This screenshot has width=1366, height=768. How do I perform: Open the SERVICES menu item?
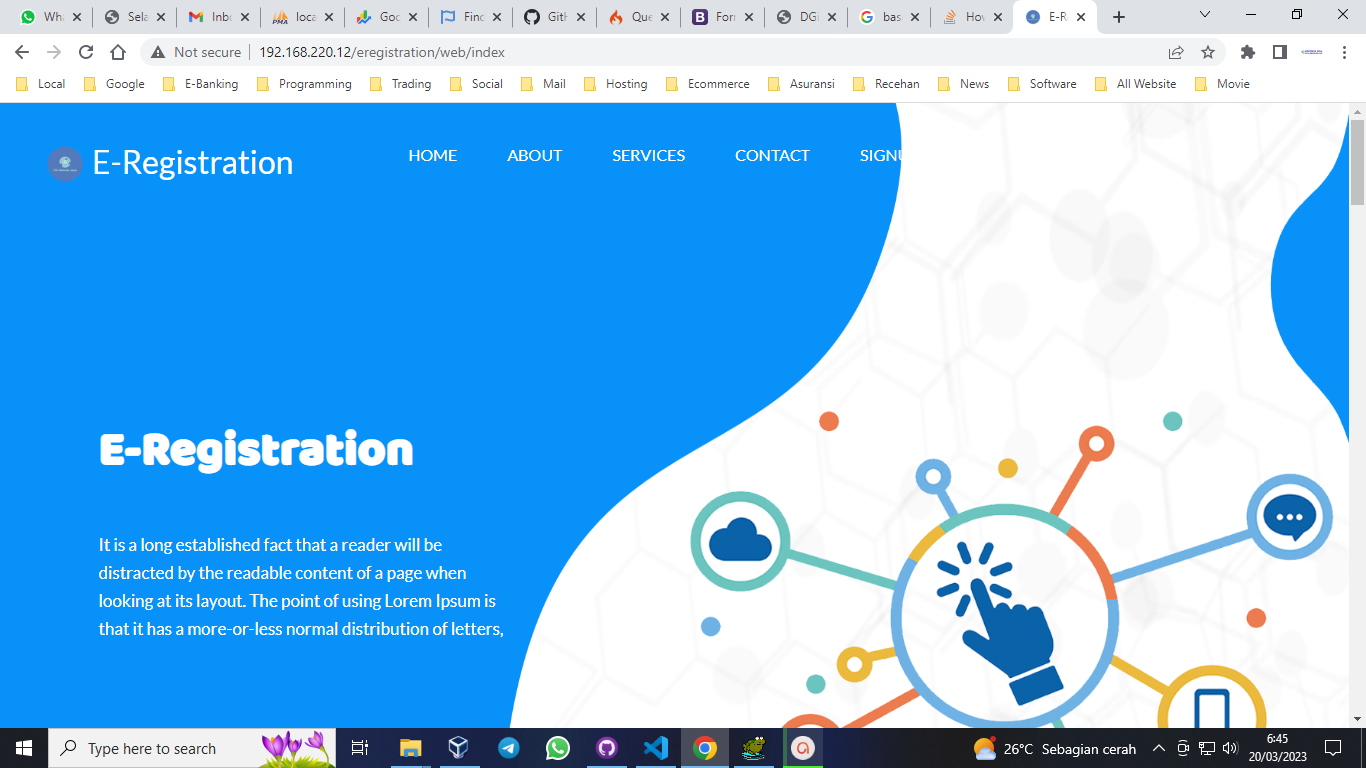(x=648, y=155)
